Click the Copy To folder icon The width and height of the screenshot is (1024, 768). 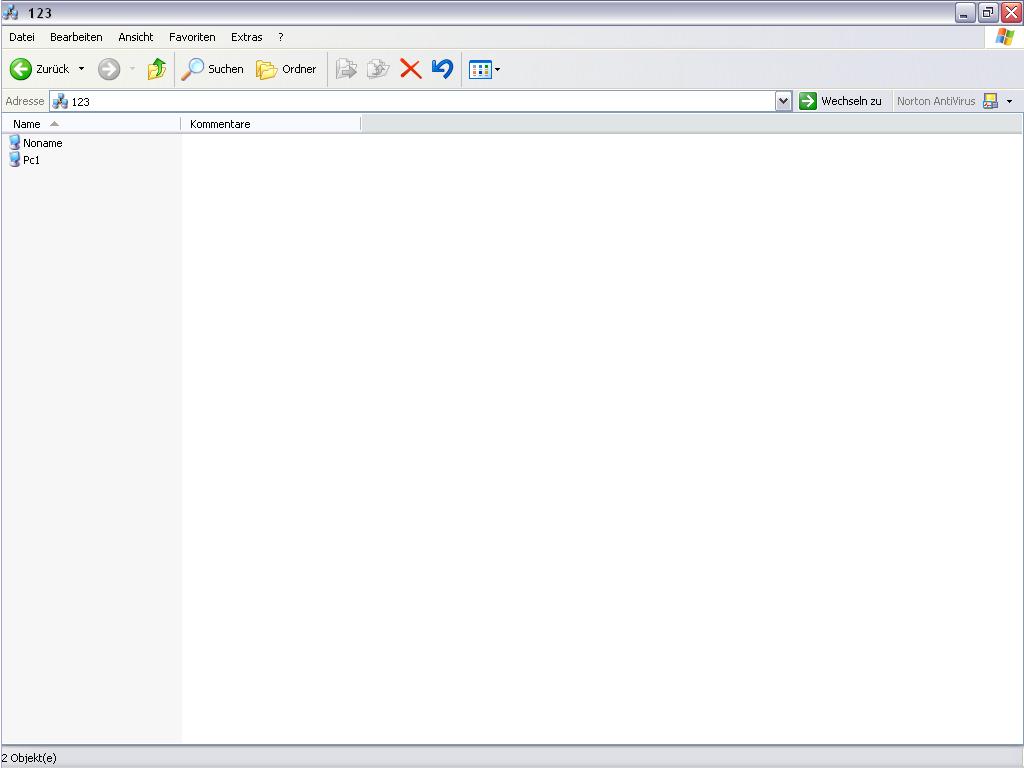pyautogui.click(x=378, y=69)
